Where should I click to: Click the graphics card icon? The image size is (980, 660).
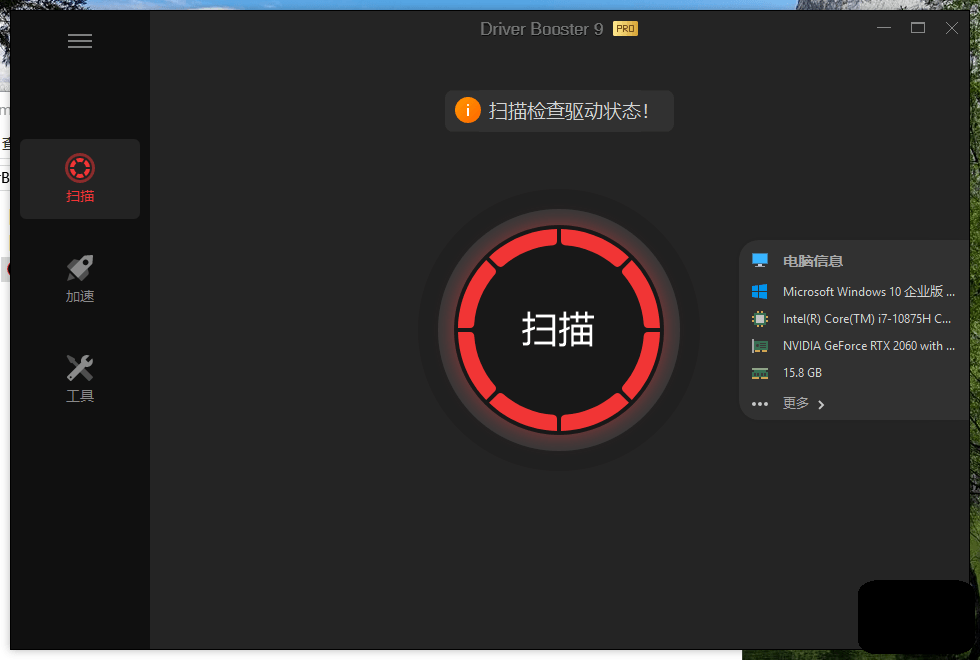tap(759, 346)
